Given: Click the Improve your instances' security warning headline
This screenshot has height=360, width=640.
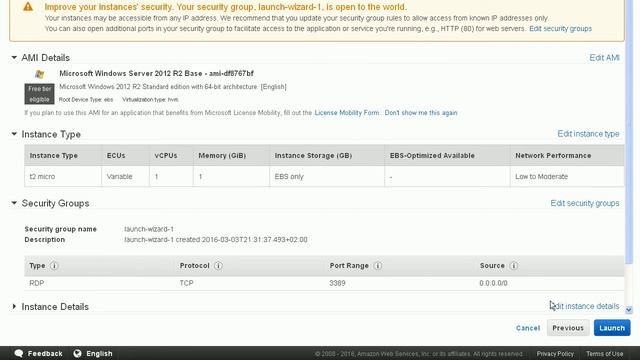Looking at the screenshot, I should coord(226,7).
